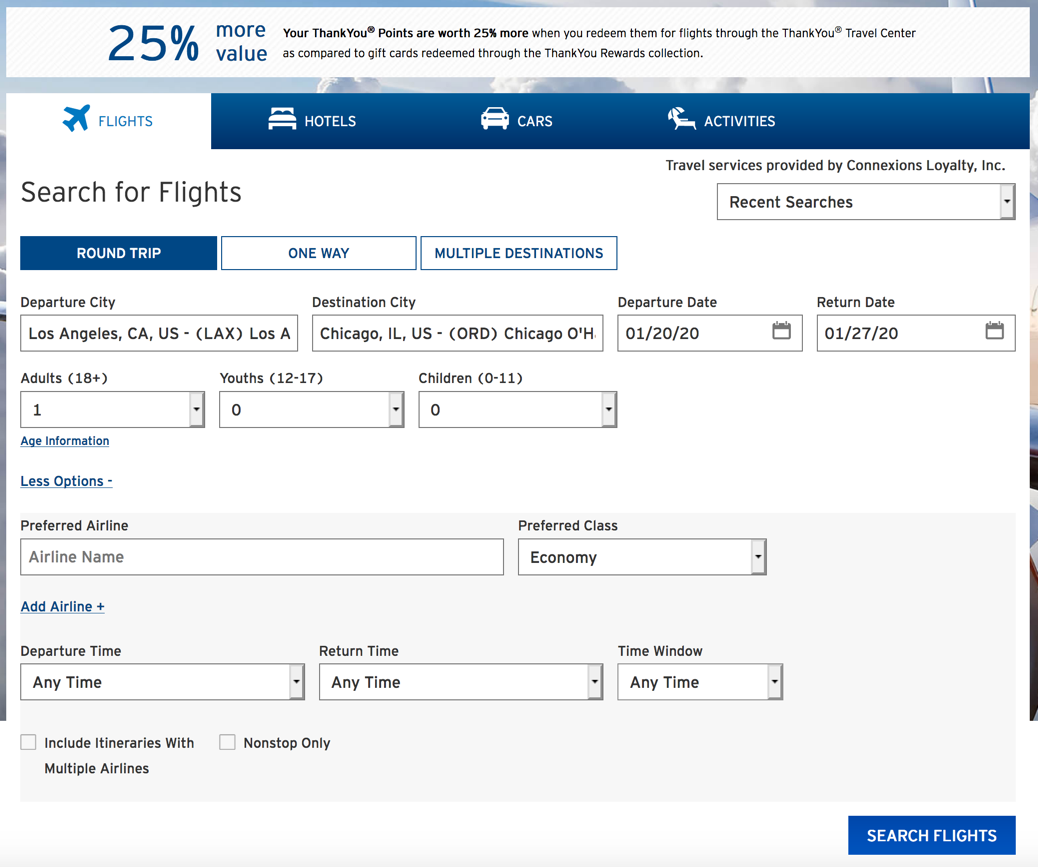Click the Airline Name input field
Viewport: 1038px width, 867px height.
click(x=262, y=557)
